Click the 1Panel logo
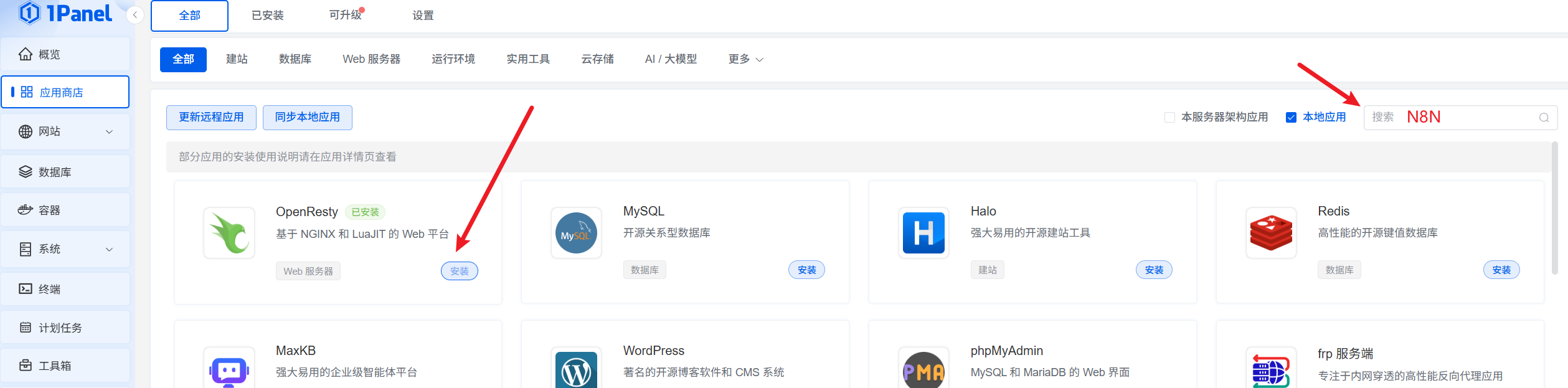 point(65,13)
